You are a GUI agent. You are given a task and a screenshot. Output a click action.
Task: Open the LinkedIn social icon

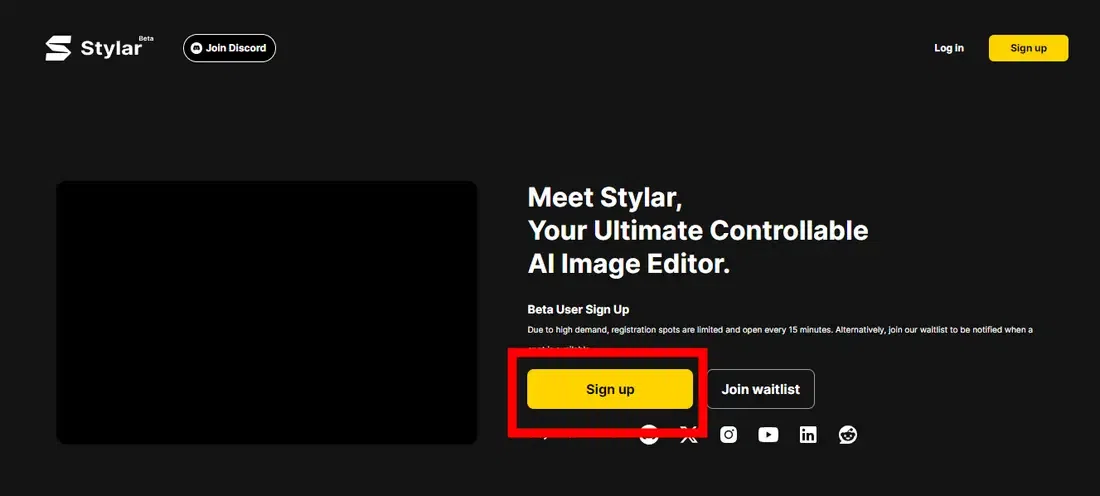[808, 435]
